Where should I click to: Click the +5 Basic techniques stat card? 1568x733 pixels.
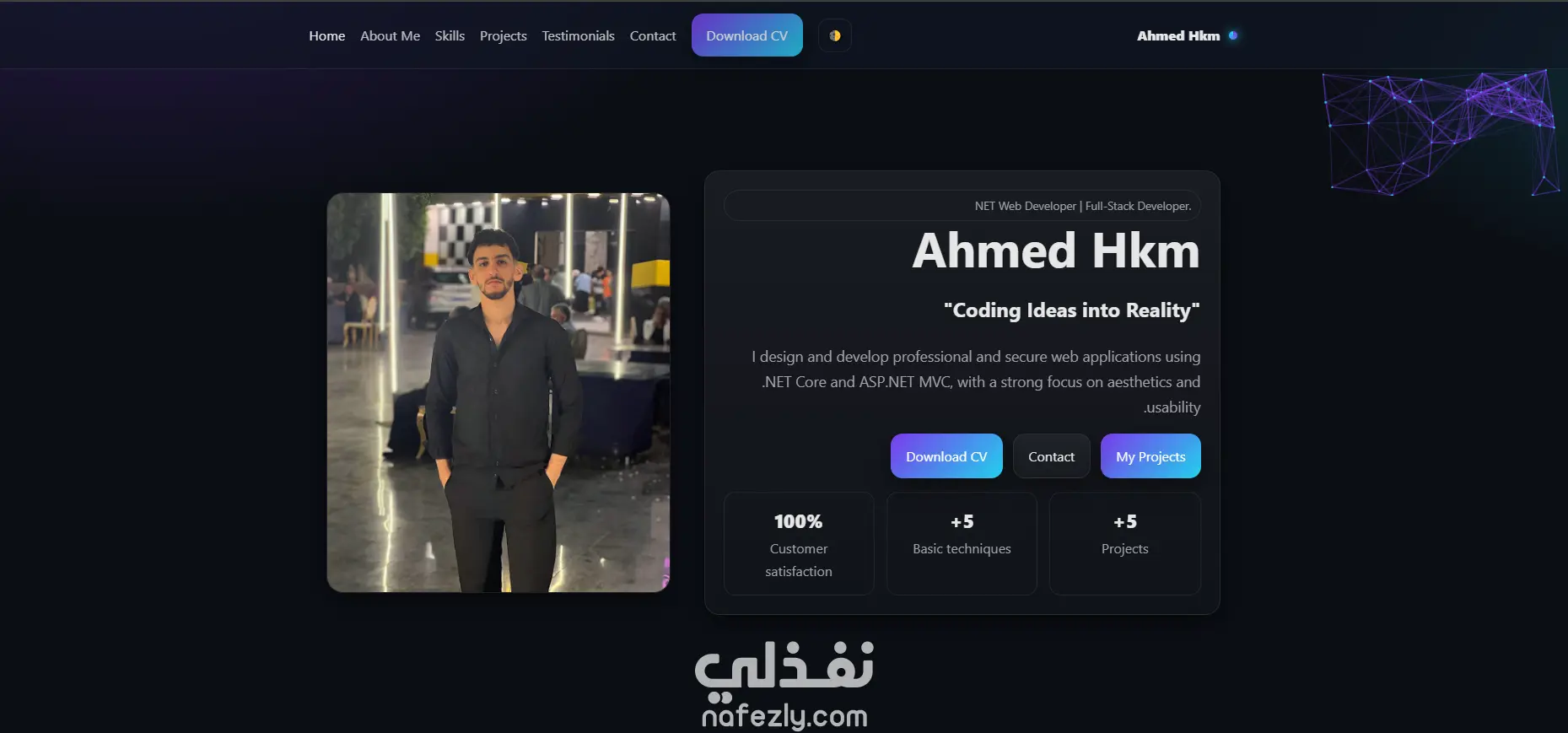click(x=962, y=544)
